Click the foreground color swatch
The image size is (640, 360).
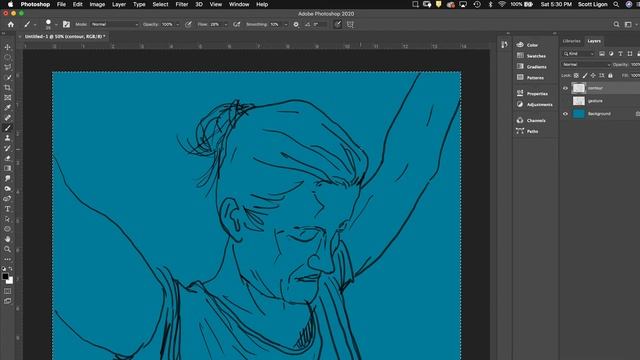[x=5, y=276]
